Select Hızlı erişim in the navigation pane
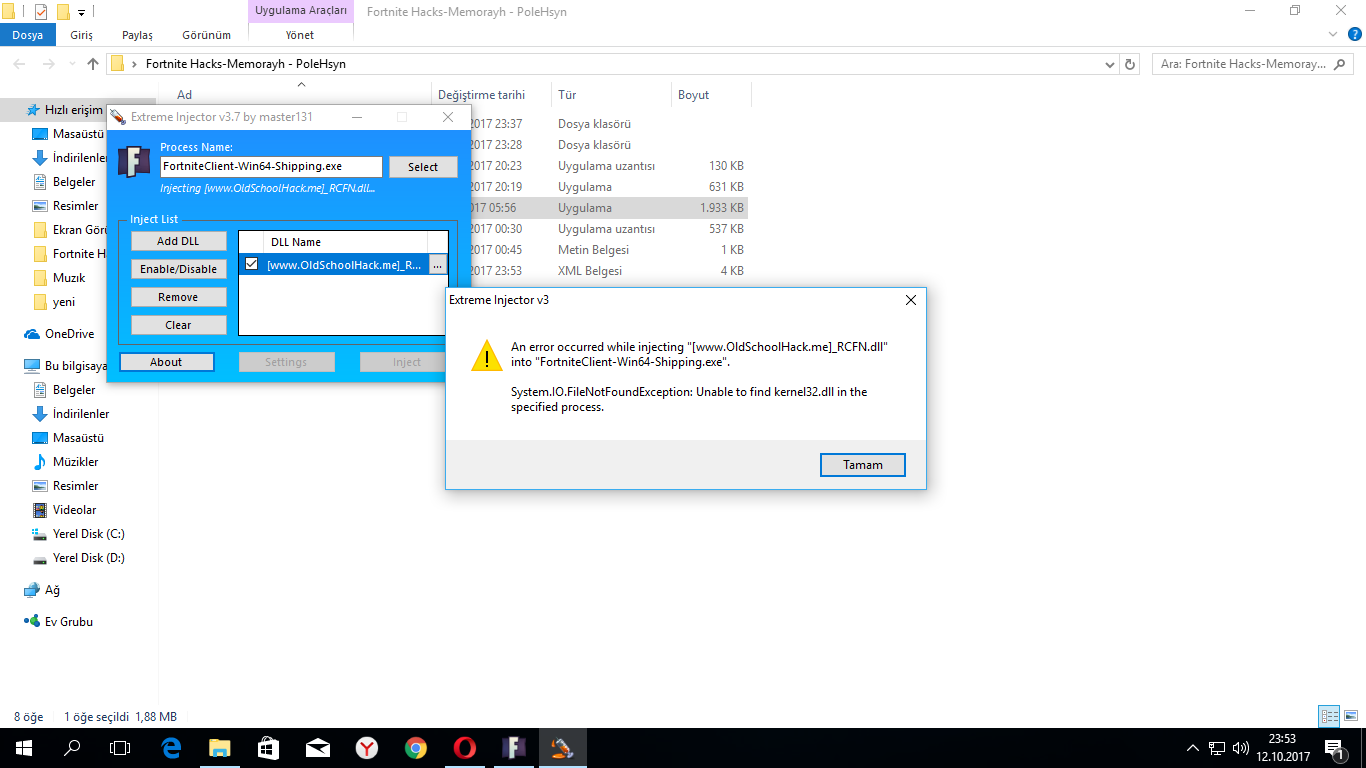The width and height of the screenshot is (1366, 768). (x=73, y=110)
